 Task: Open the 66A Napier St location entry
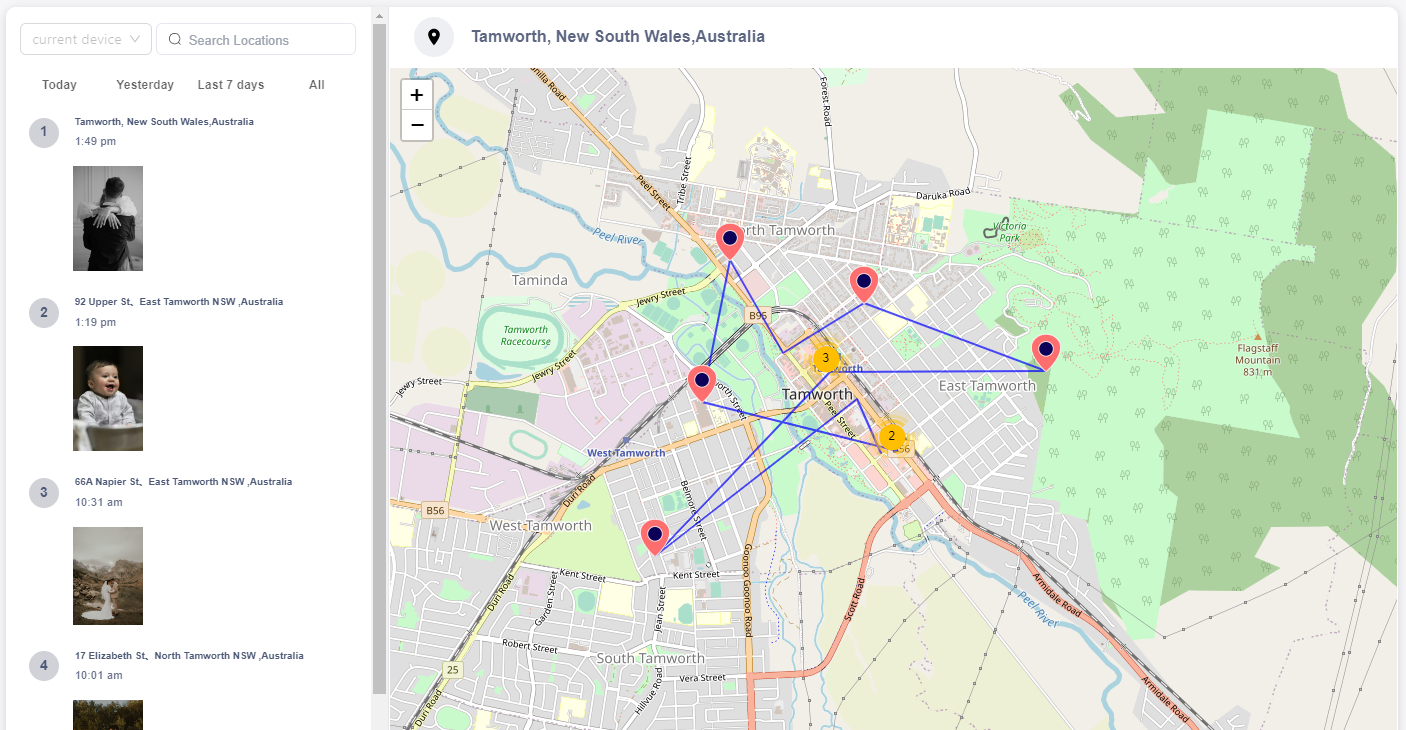pos(184,481)
